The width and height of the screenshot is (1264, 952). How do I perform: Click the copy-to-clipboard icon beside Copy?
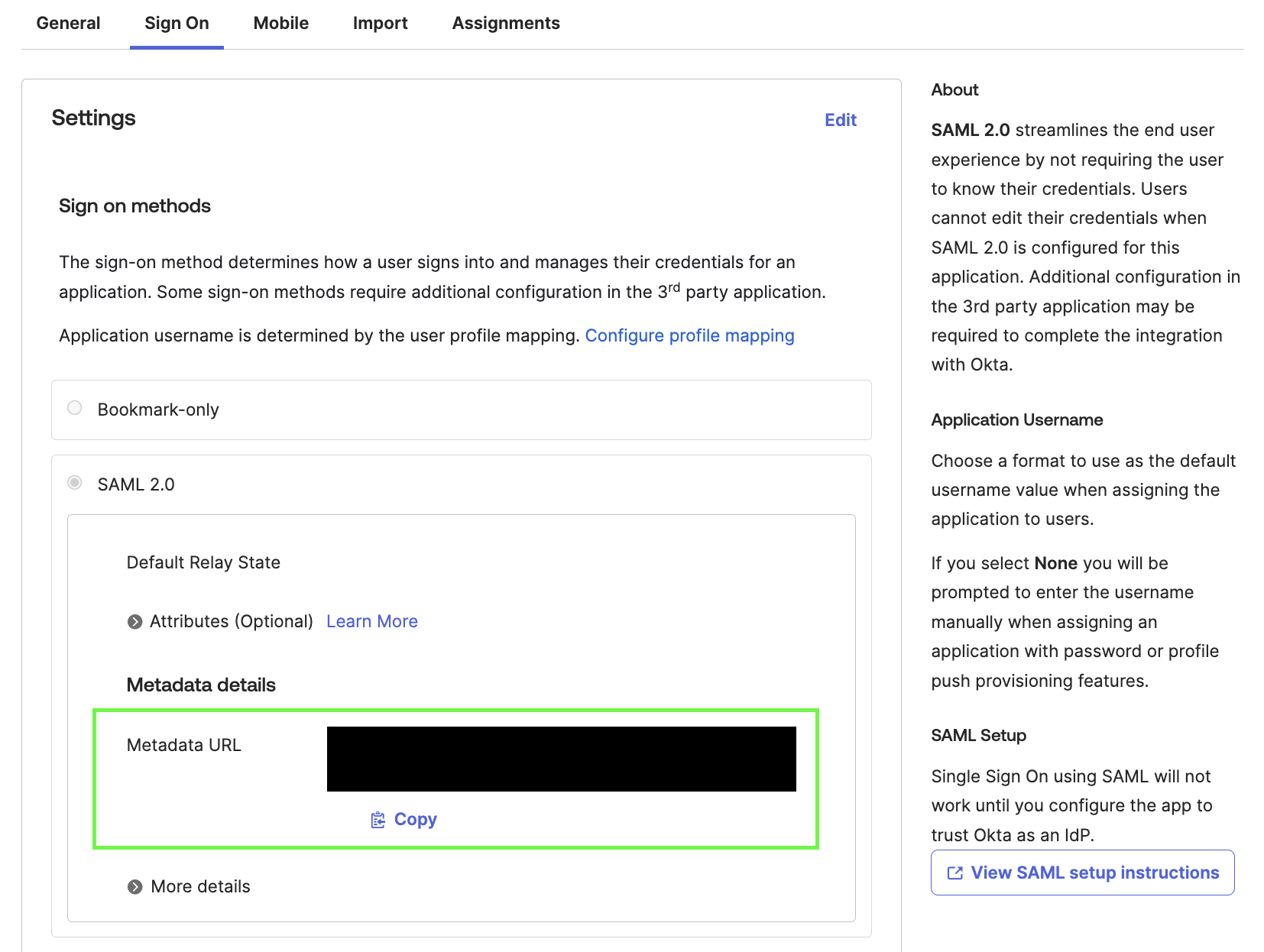[x=377, y=819]
